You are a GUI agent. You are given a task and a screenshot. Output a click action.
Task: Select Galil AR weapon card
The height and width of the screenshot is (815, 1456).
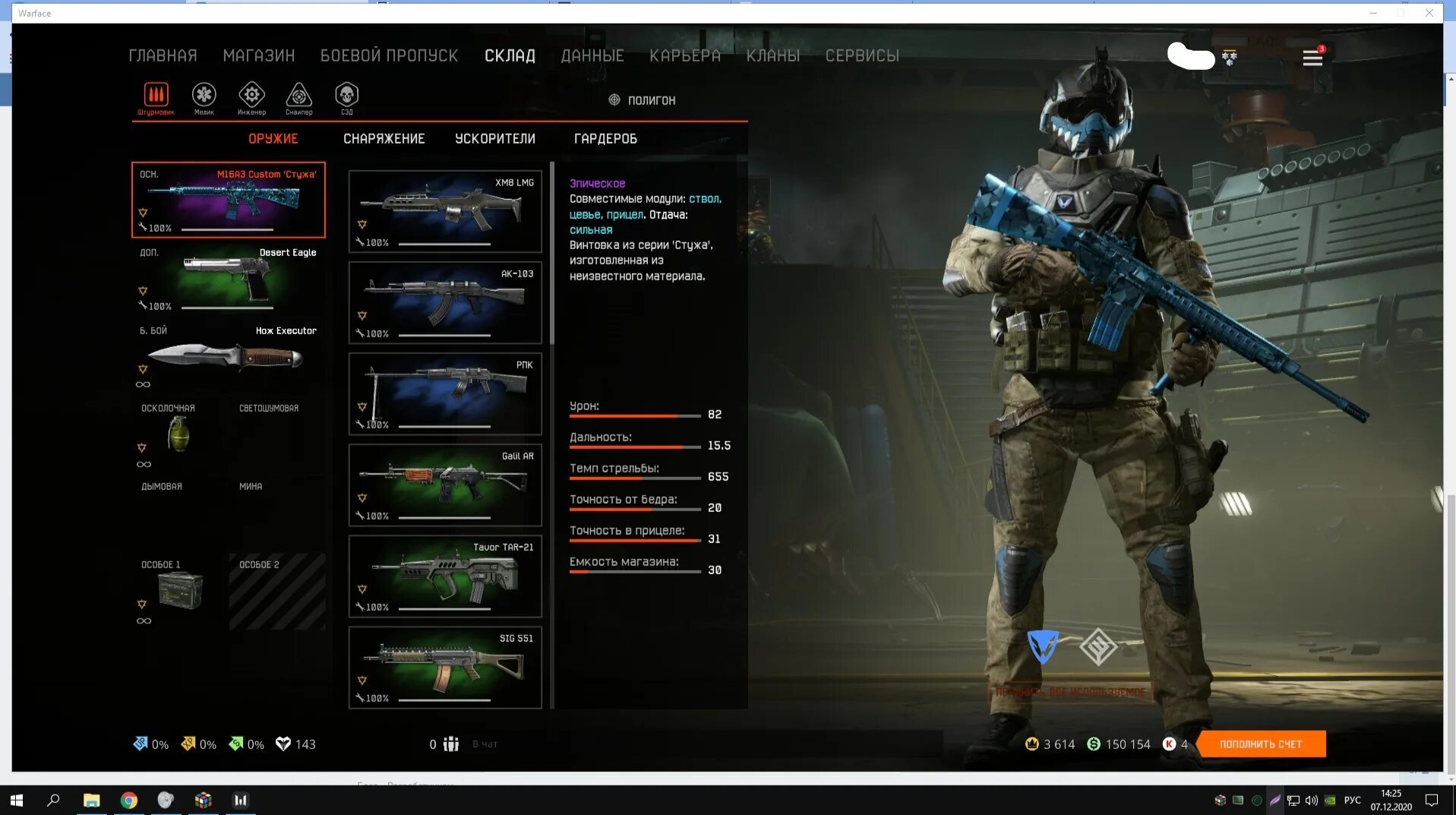(445, 485)
